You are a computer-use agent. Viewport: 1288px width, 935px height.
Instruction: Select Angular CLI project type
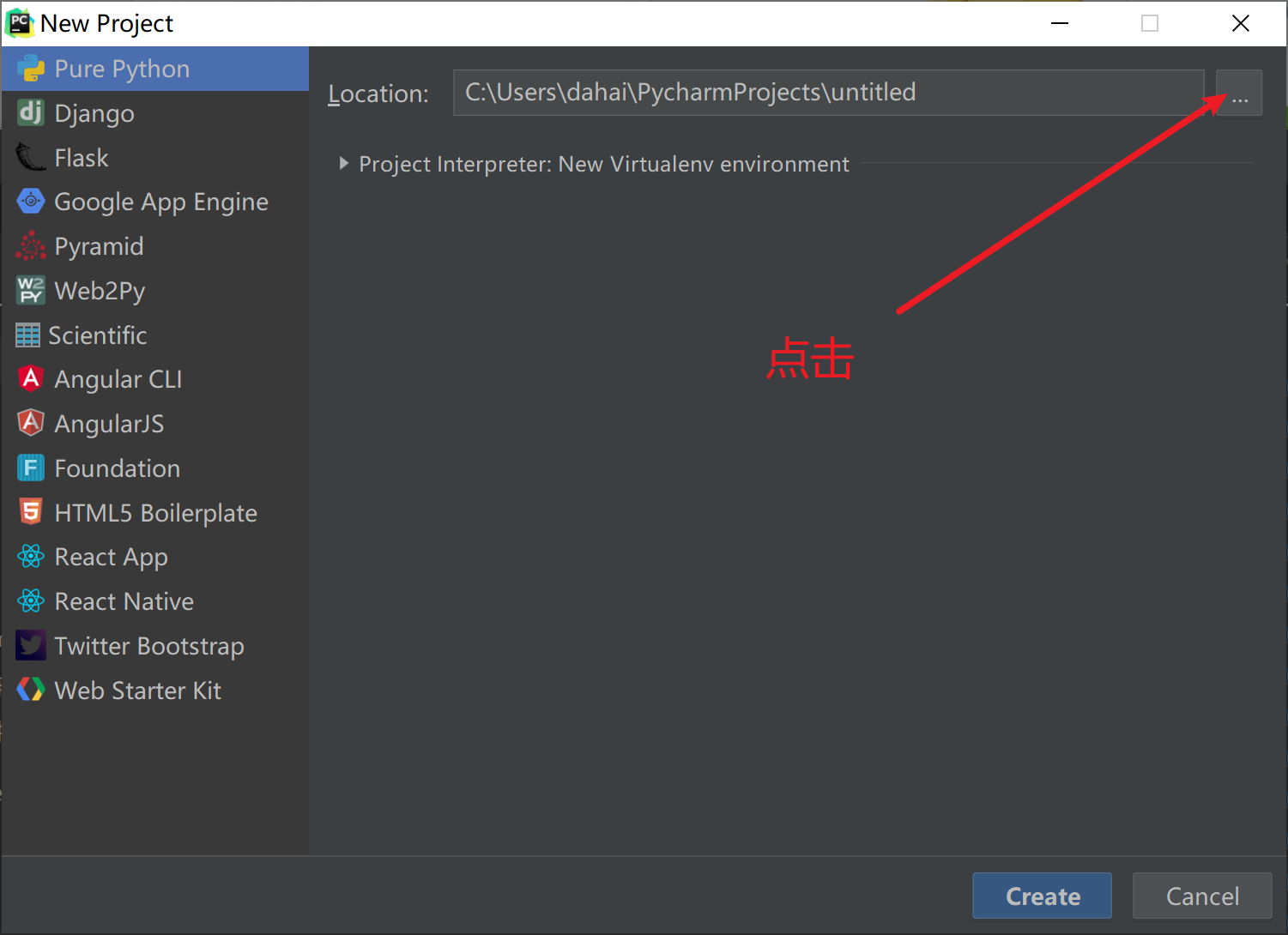[155, 379]
